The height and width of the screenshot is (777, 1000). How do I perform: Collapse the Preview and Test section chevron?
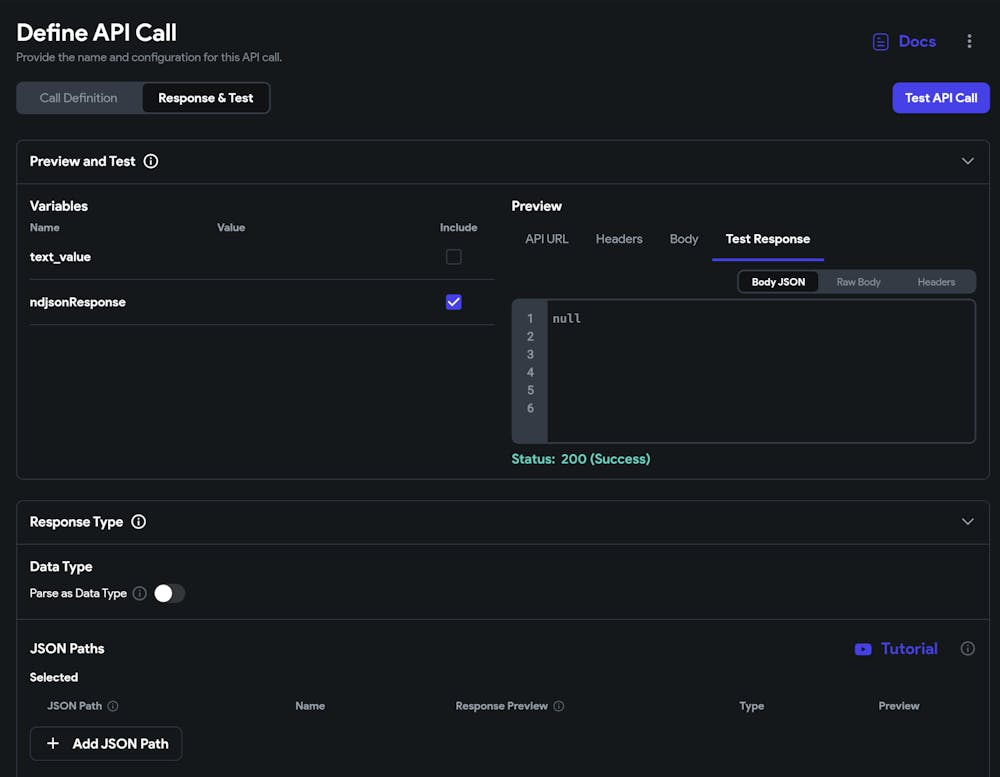coord(967,161)
